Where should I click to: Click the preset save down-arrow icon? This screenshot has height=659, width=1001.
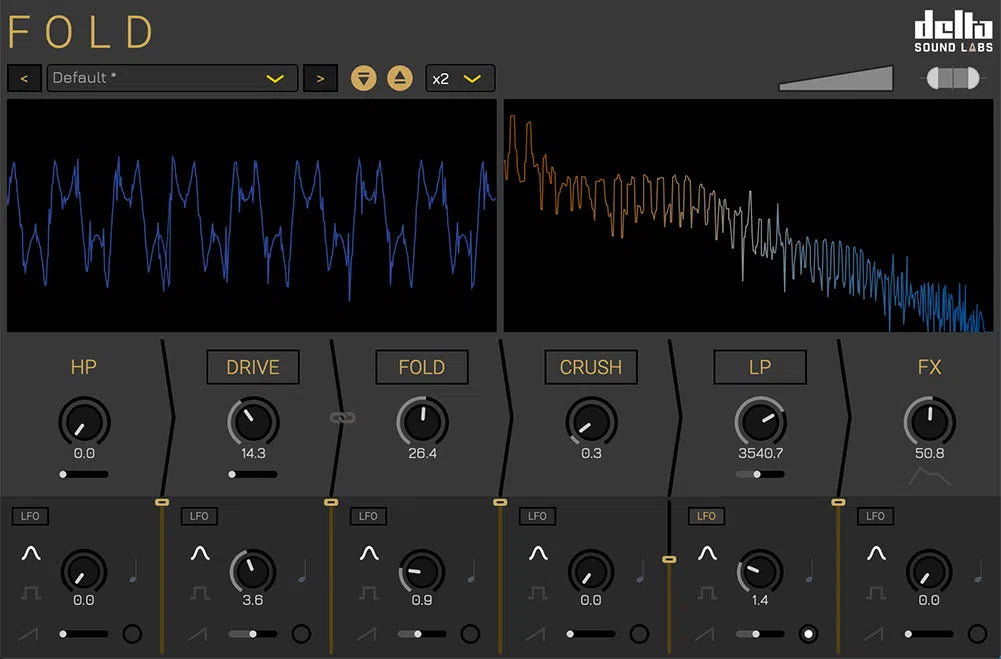coord(364,77)
